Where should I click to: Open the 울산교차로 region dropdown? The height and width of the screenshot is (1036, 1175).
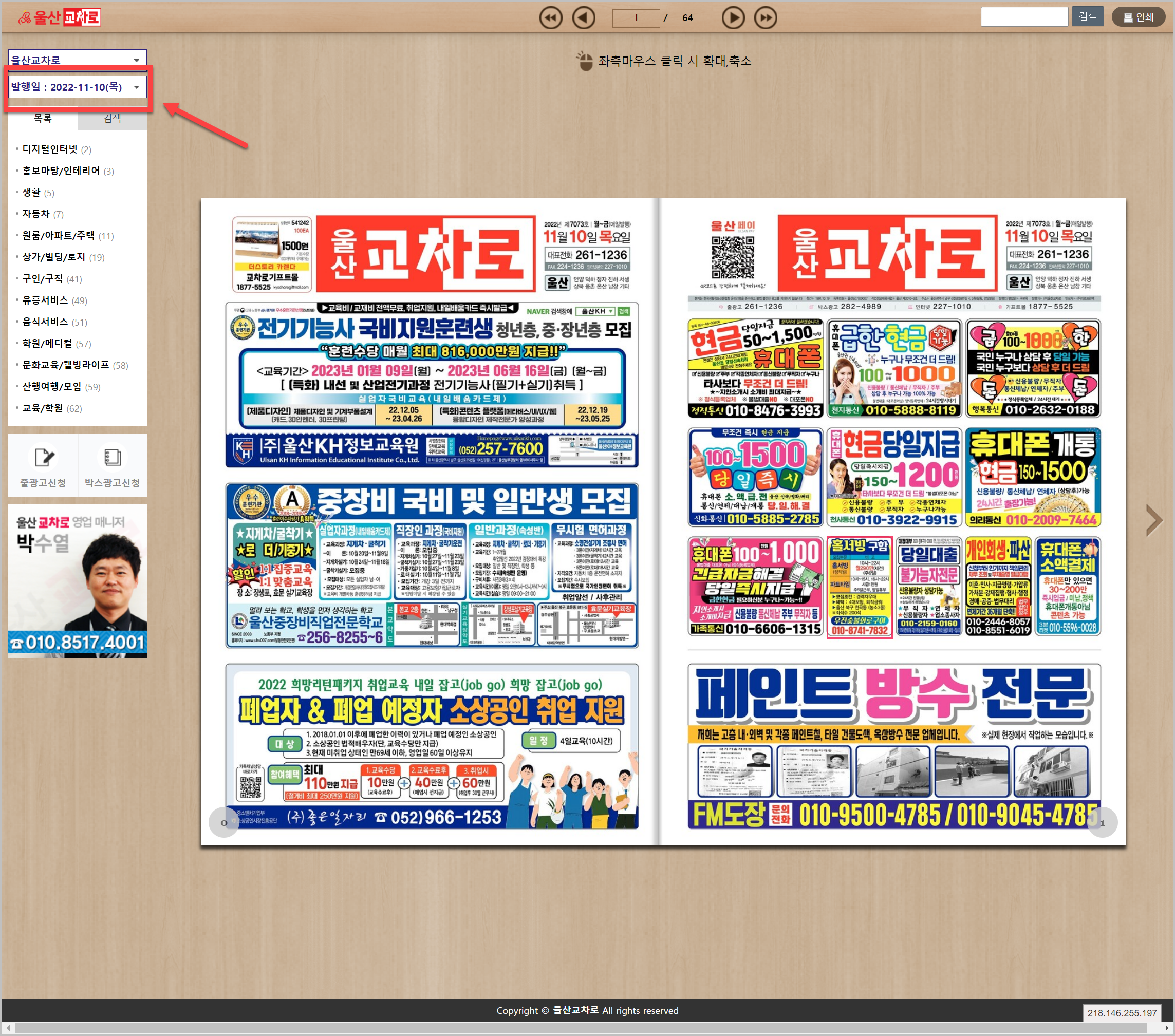pos(77,59)
